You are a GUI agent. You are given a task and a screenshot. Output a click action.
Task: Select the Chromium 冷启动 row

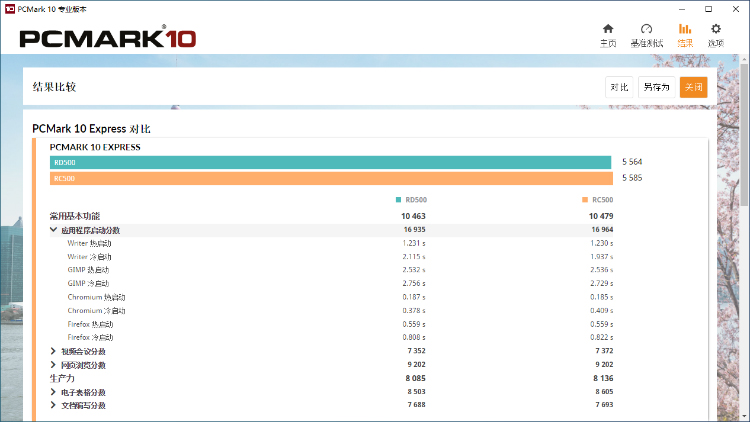331,311
